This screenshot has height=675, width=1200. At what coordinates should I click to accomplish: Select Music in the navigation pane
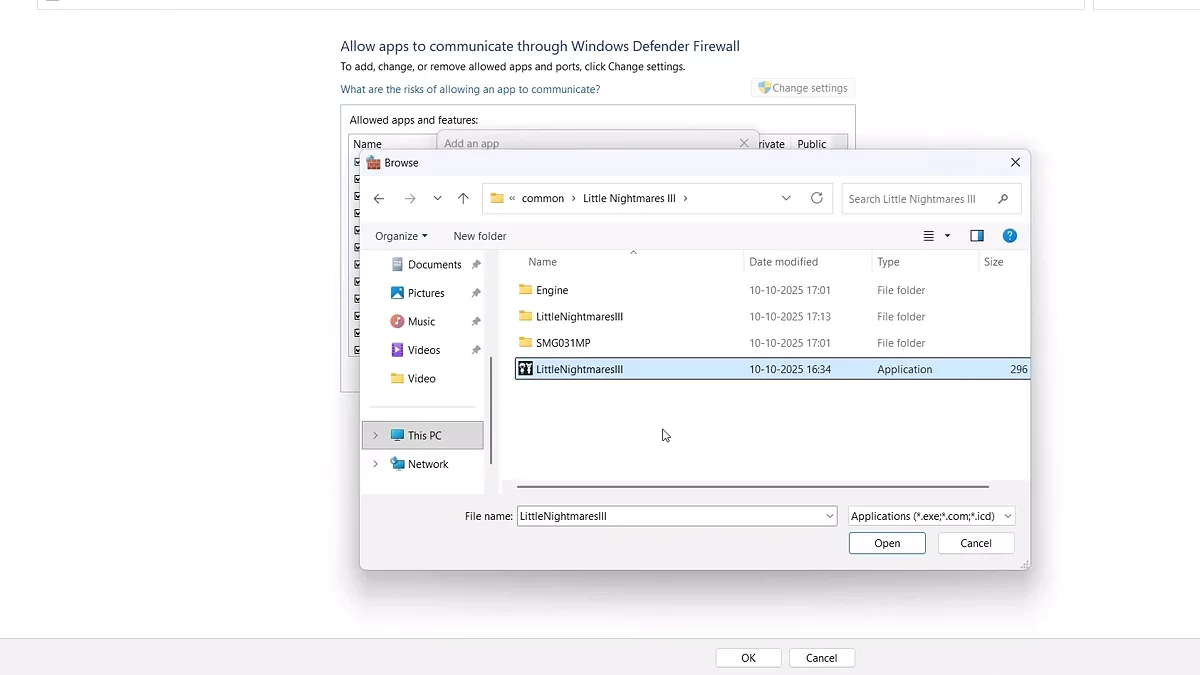point(421,322)
